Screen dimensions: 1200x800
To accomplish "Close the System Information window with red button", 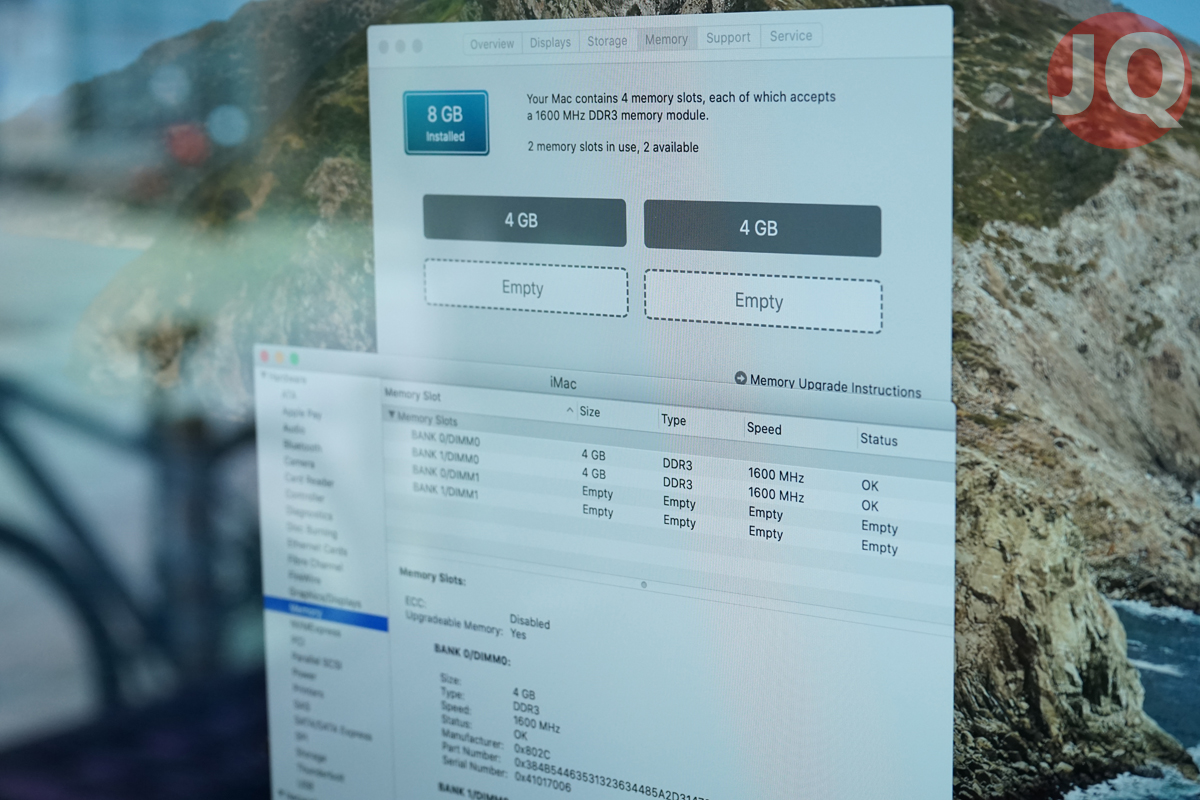I will pos(265,355).
